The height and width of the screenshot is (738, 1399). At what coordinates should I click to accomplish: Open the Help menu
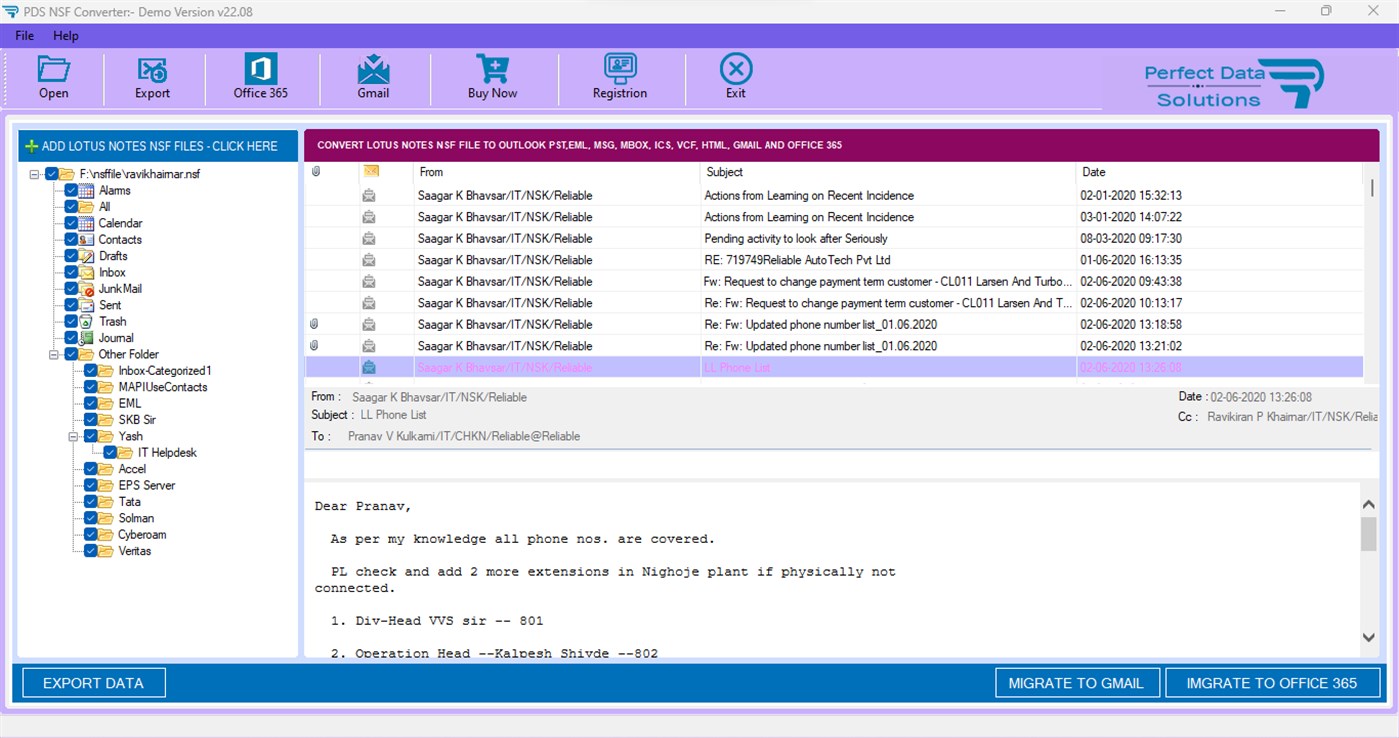pyautogui.click(x=66, y=35)
